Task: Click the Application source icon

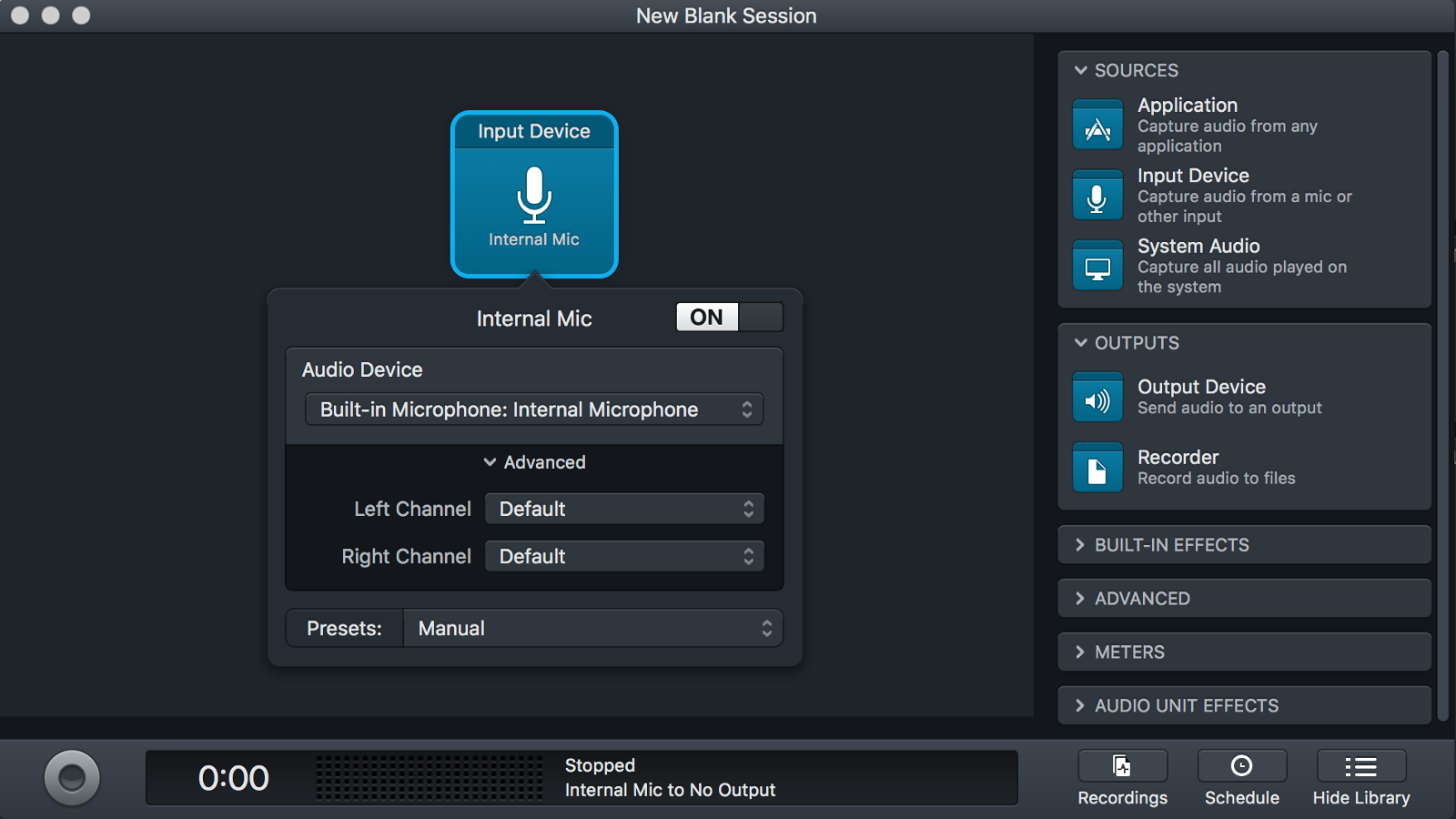Action: [x=1097, y=125]
